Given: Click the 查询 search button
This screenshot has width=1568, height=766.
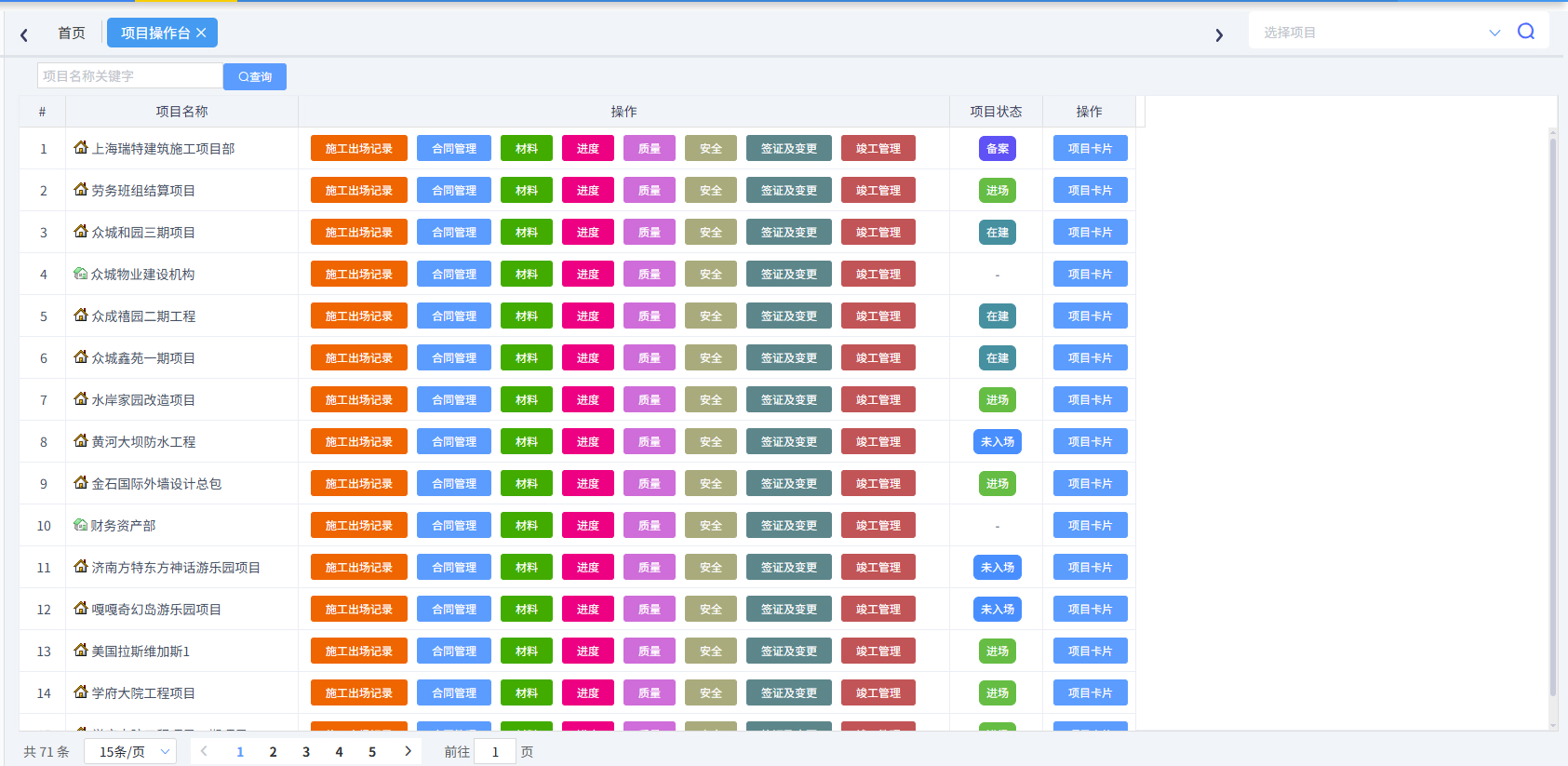Looking at the screenshot, I should click(255, 76).
